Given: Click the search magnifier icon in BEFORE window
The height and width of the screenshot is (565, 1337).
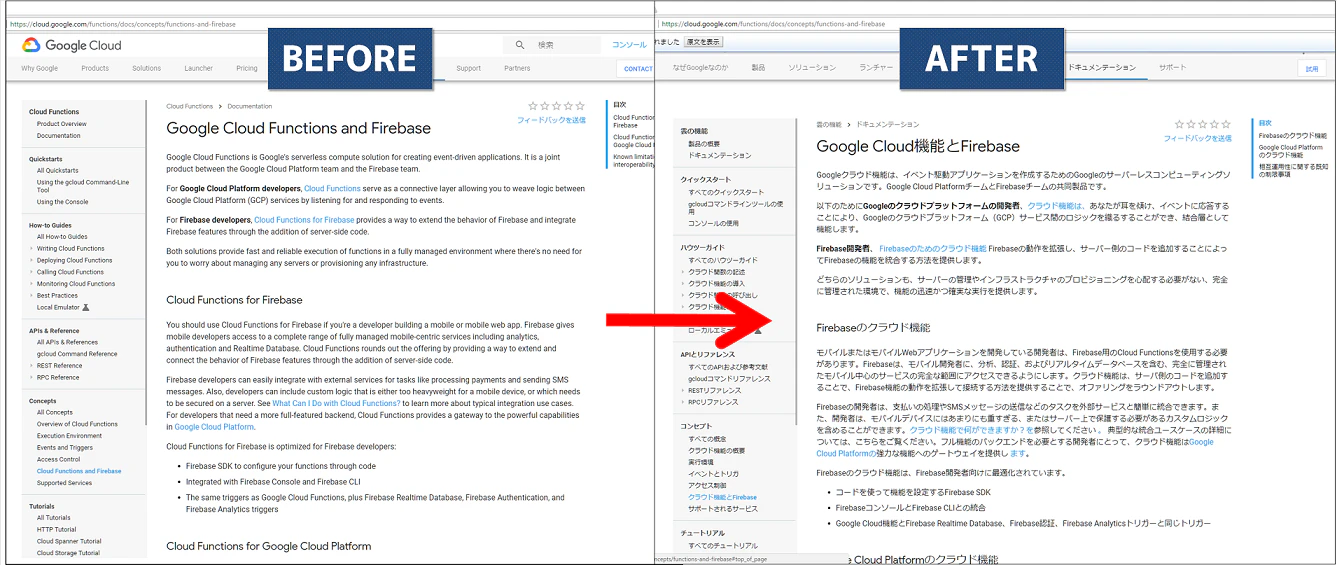Looking at the screenshot, I should 520,45.
